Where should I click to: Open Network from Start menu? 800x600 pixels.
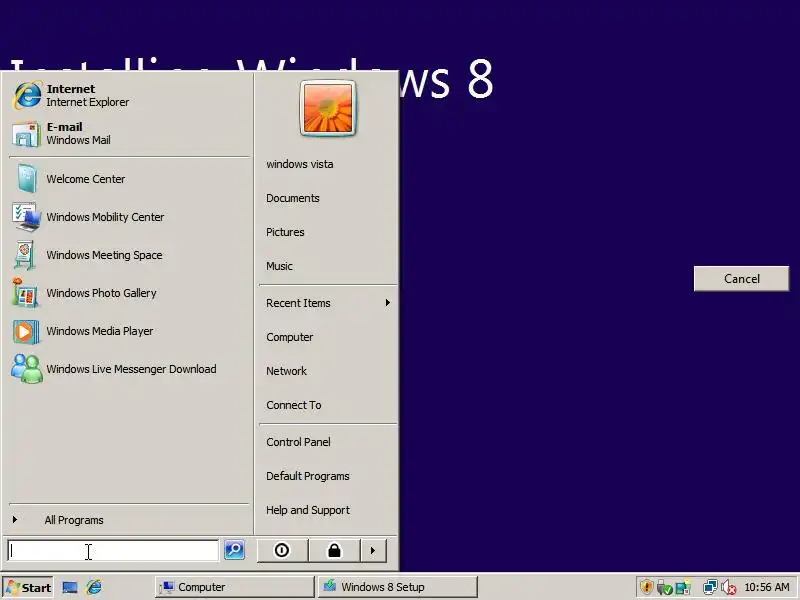[x=286, y=371]
